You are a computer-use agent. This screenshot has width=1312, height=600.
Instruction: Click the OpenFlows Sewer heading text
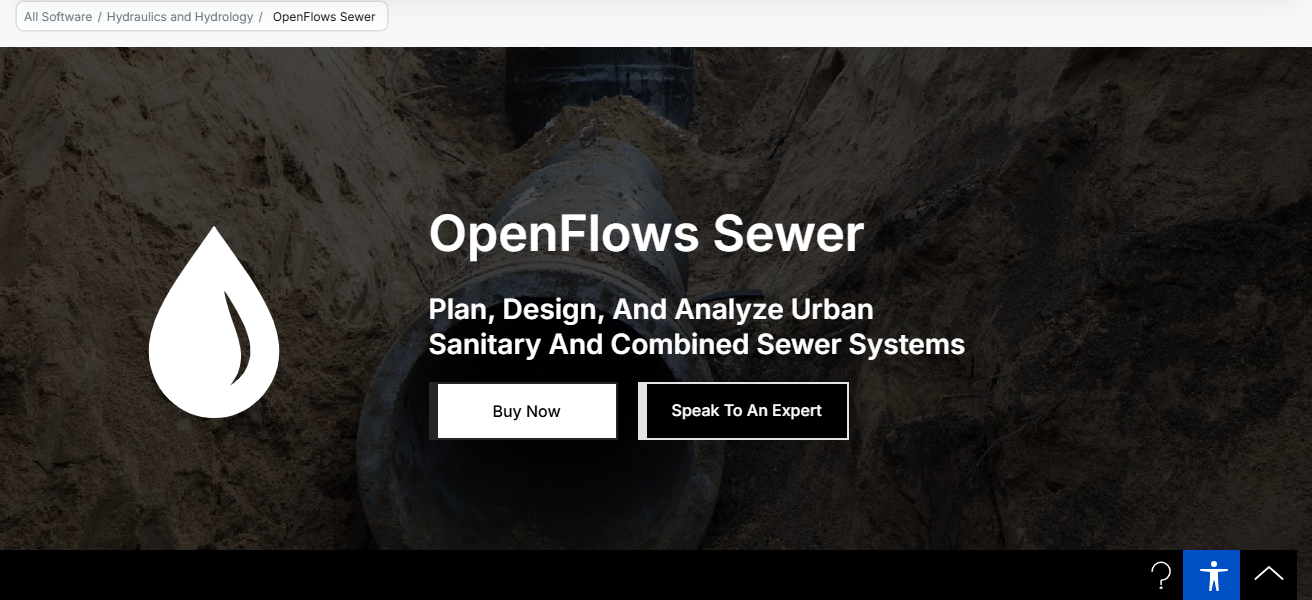pyautogui.click(x=646, y=234)
